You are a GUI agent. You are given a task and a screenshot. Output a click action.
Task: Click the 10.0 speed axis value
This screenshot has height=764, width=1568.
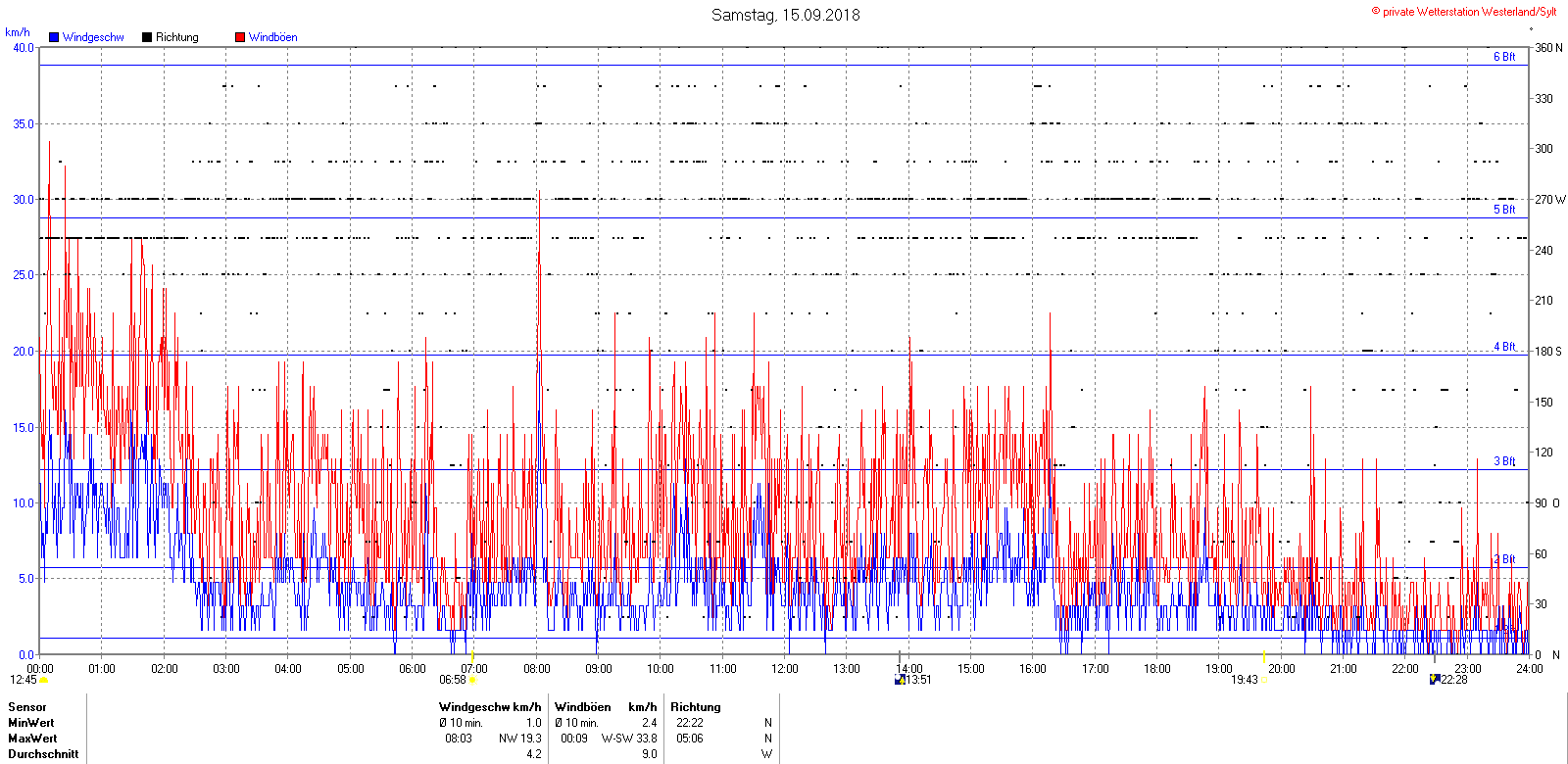pos(24,502)
